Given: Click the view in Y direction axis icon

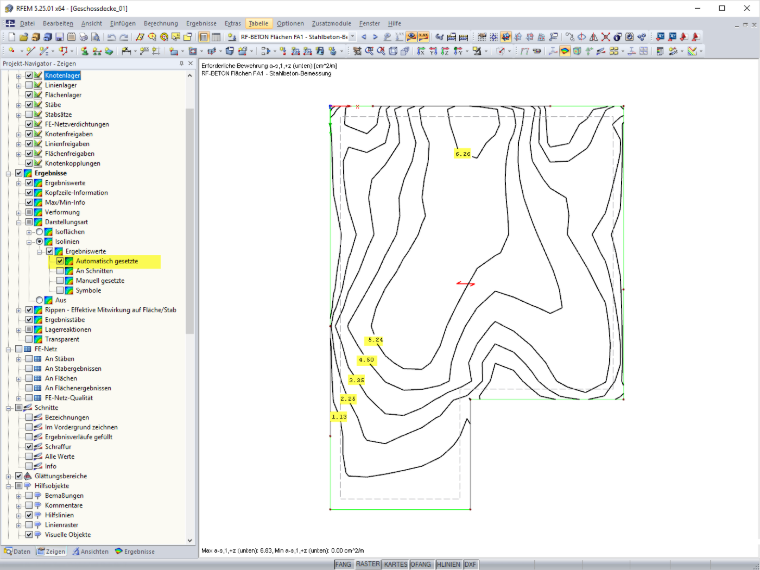Looking at the screenshot, I should [x=433, y=51].
